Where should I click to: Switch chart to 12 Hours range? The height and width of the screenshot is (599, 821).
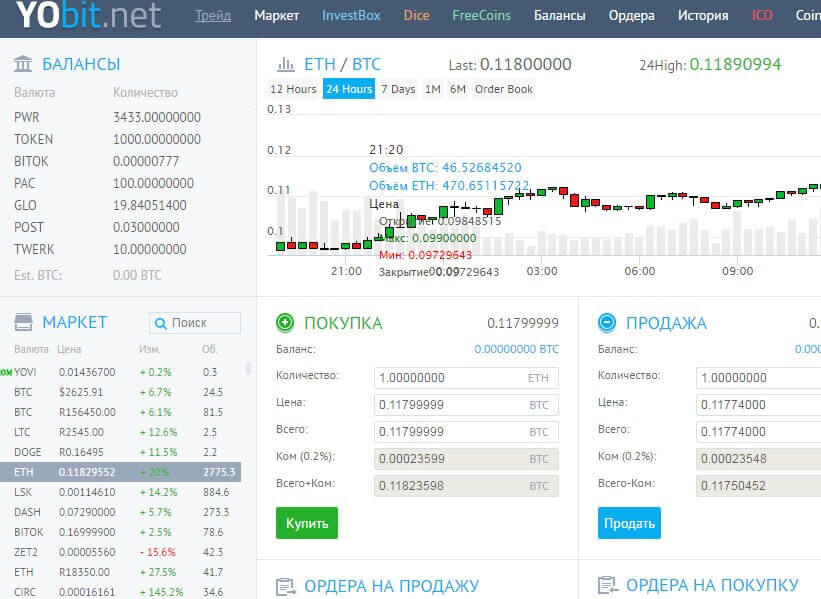(293, 89)
